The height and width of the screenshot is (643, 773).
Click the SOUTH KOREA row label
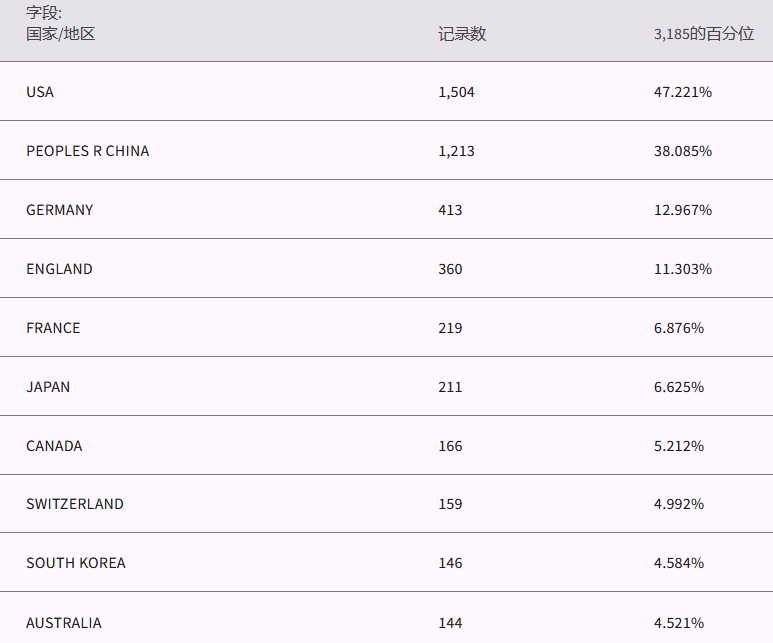point(76,563)
